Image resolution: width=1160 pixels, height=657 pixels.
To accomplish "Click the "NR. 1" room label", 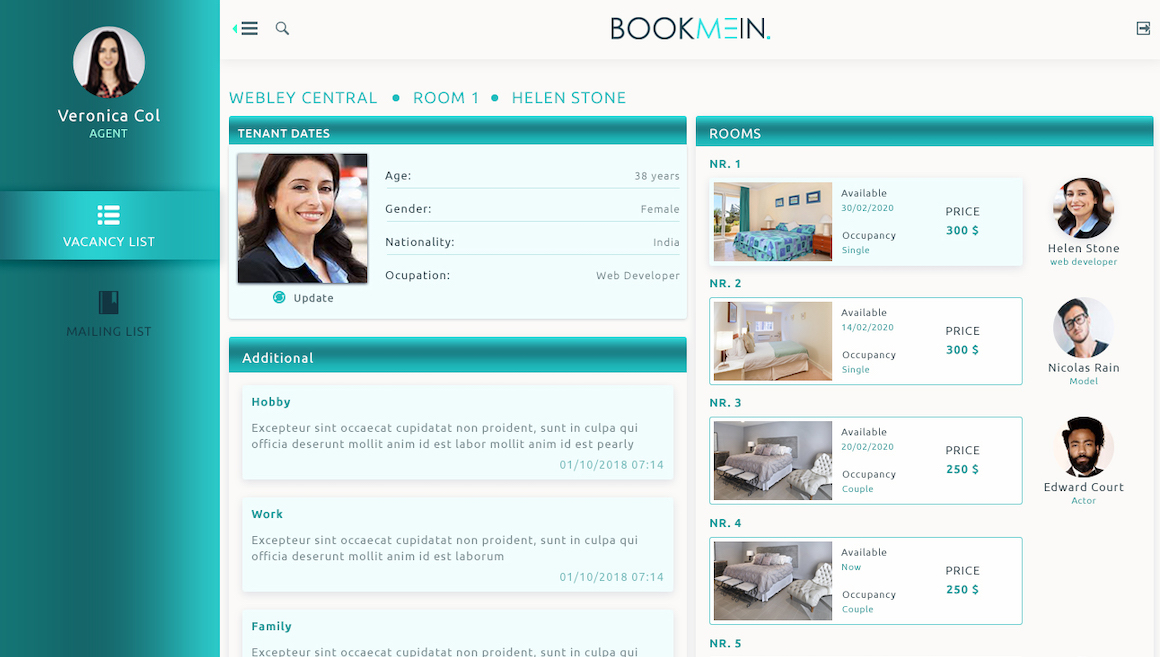I will [725, 164].
